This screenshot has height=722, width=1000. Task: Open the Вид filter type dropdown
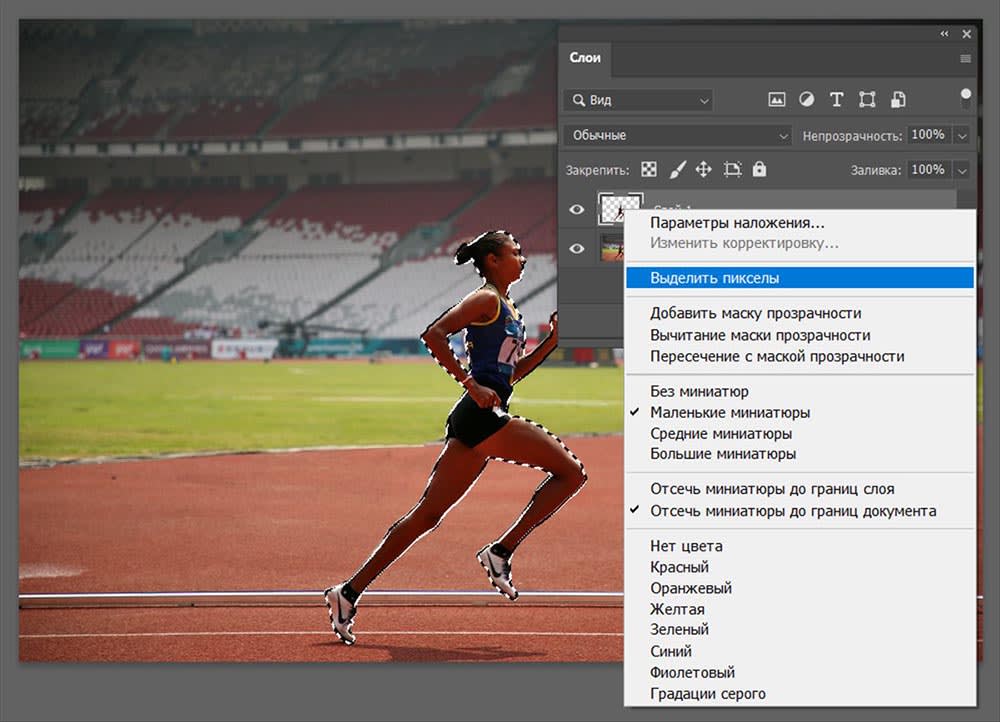pyautogui.click(x=638, y=100)
